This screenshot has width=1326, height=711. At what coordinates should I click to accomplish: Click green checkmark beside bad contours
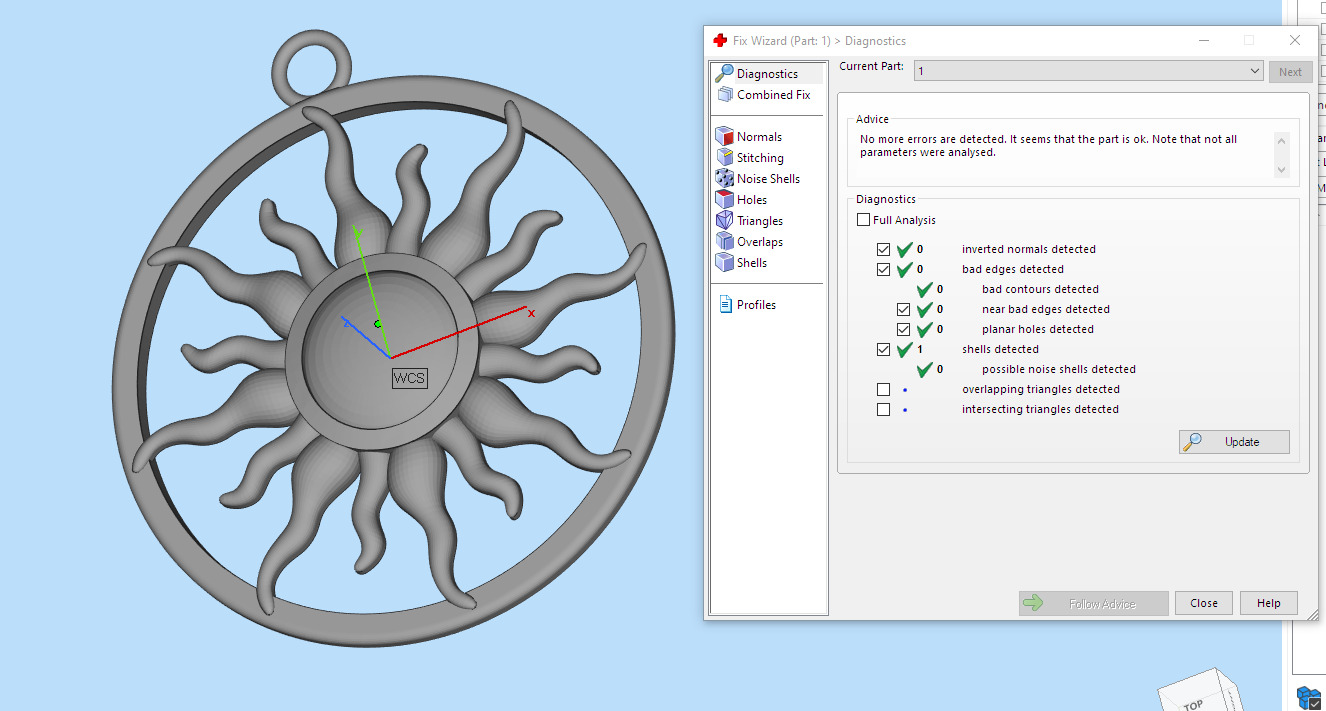924,289
